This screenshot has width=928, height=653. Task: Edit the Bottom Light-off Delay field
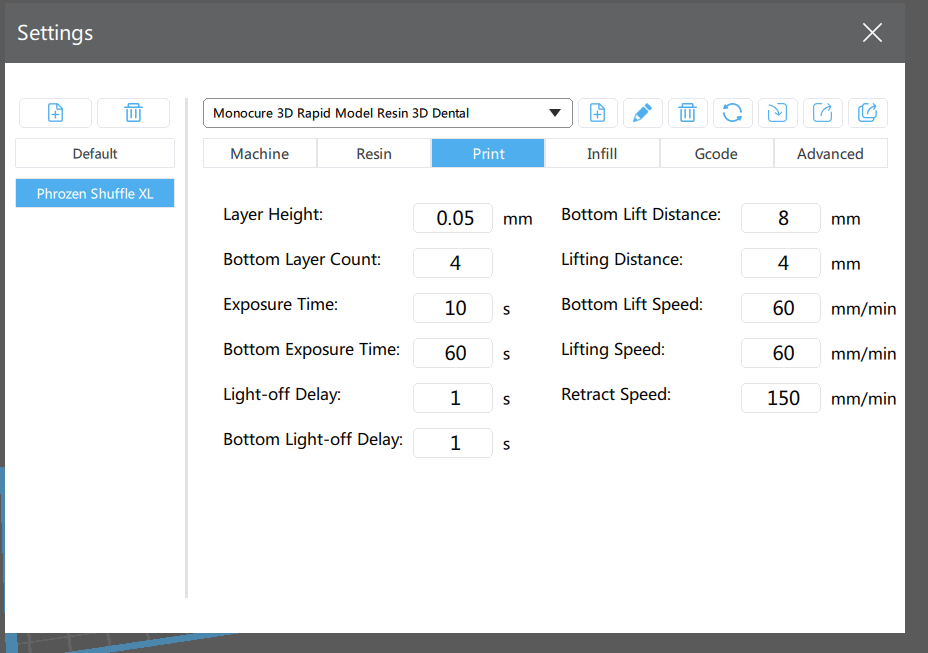pyautogui.click(x=453, y=443)
